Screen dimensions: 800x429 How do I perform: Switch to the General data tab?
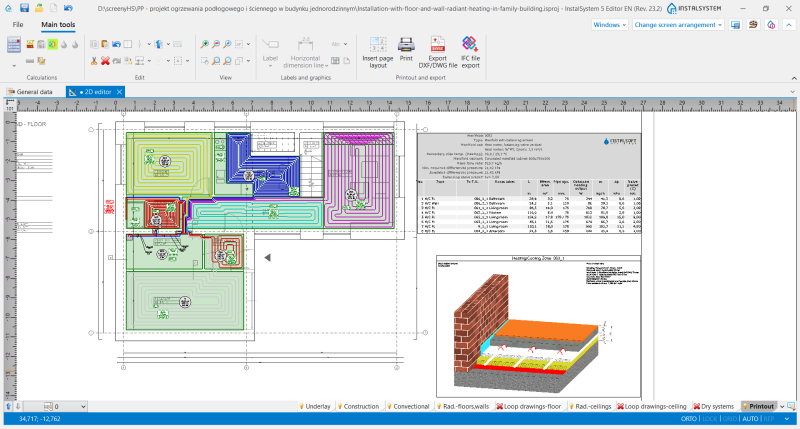[x=30, y=92]
